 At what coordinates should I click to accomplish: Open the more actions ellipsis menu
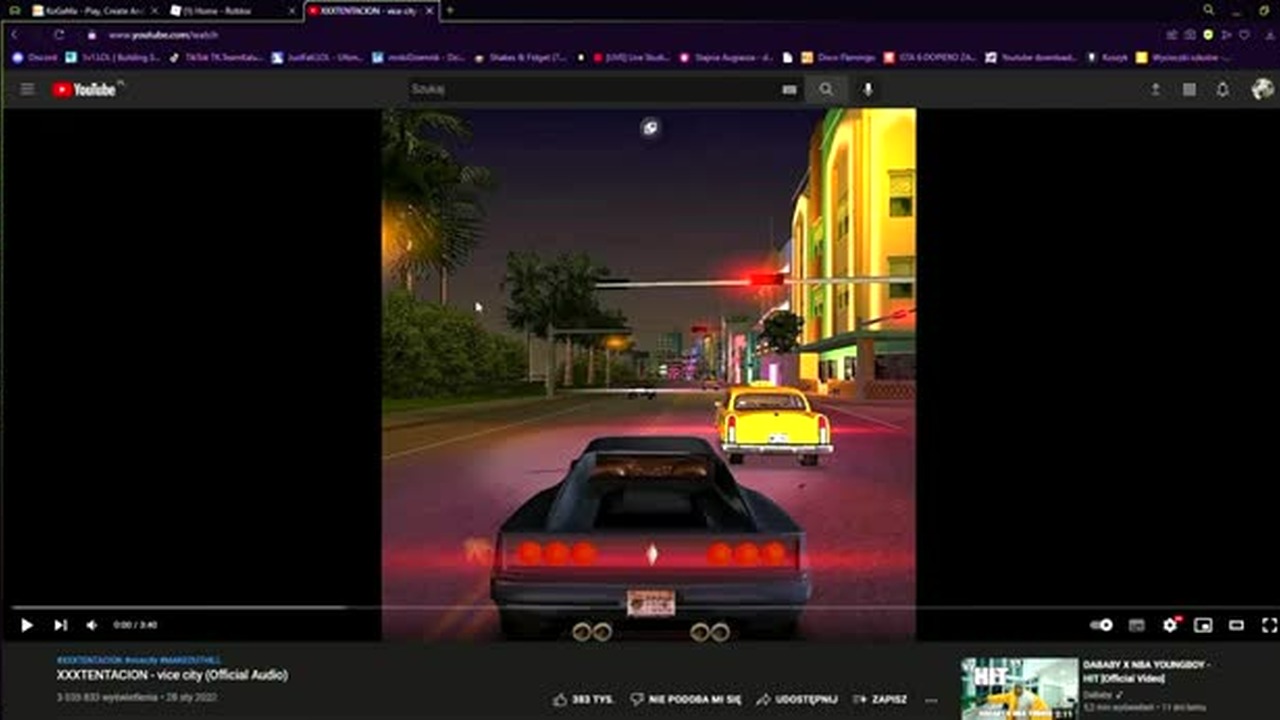(931, 700)
